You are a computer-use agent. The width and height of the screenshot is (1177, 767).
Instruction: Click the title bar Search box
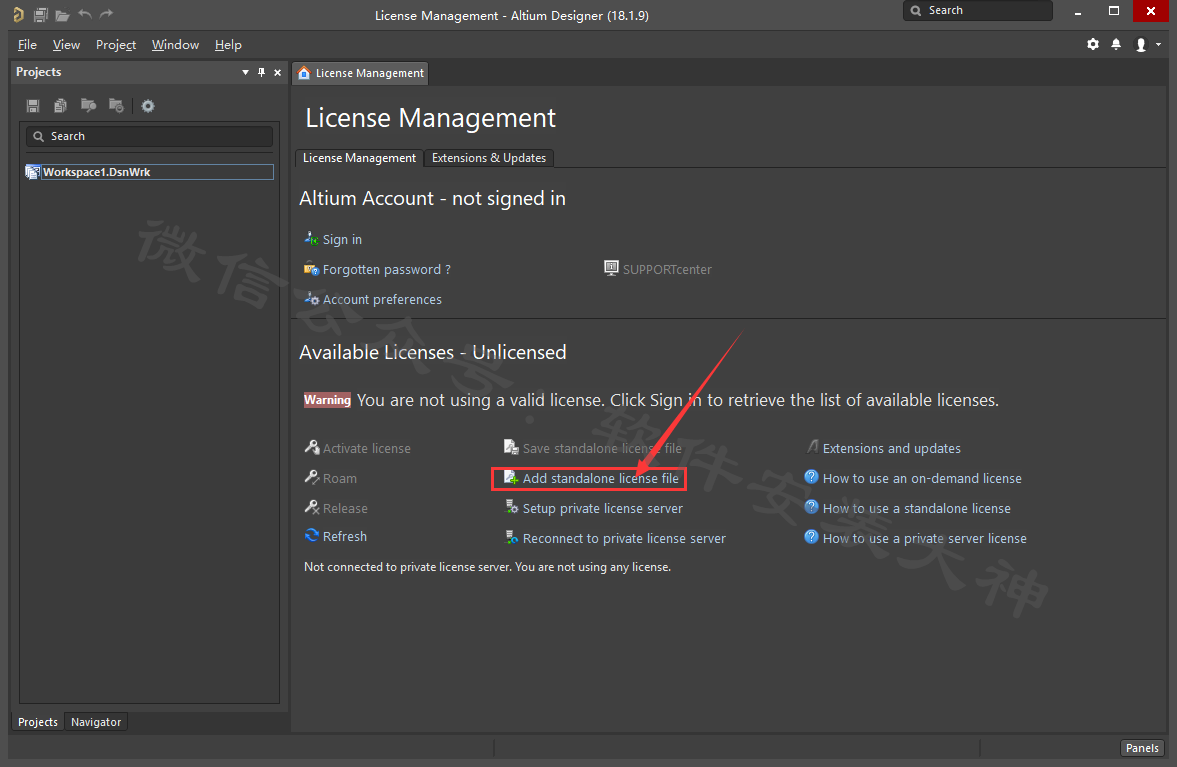coord(977,11)
